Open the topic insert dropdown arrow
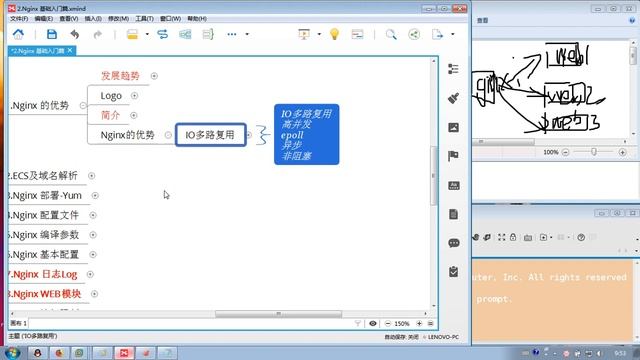Viewport: 640px width, 360px height. tap(147, 34)
